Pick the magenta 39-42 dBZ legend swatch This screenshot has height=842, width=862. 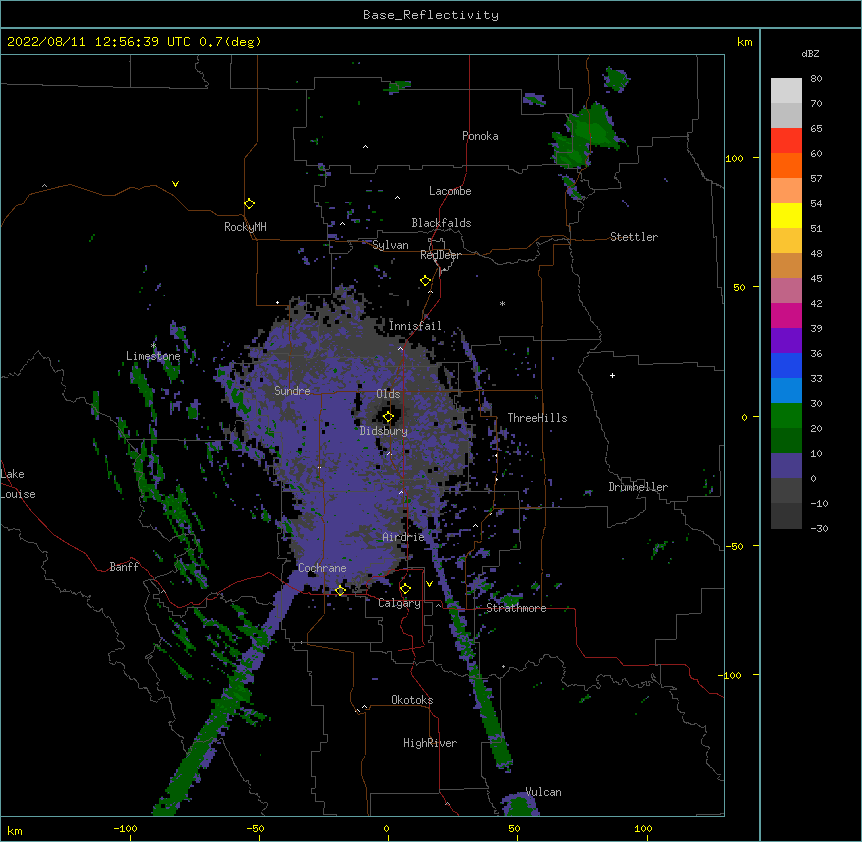(786, 315)
